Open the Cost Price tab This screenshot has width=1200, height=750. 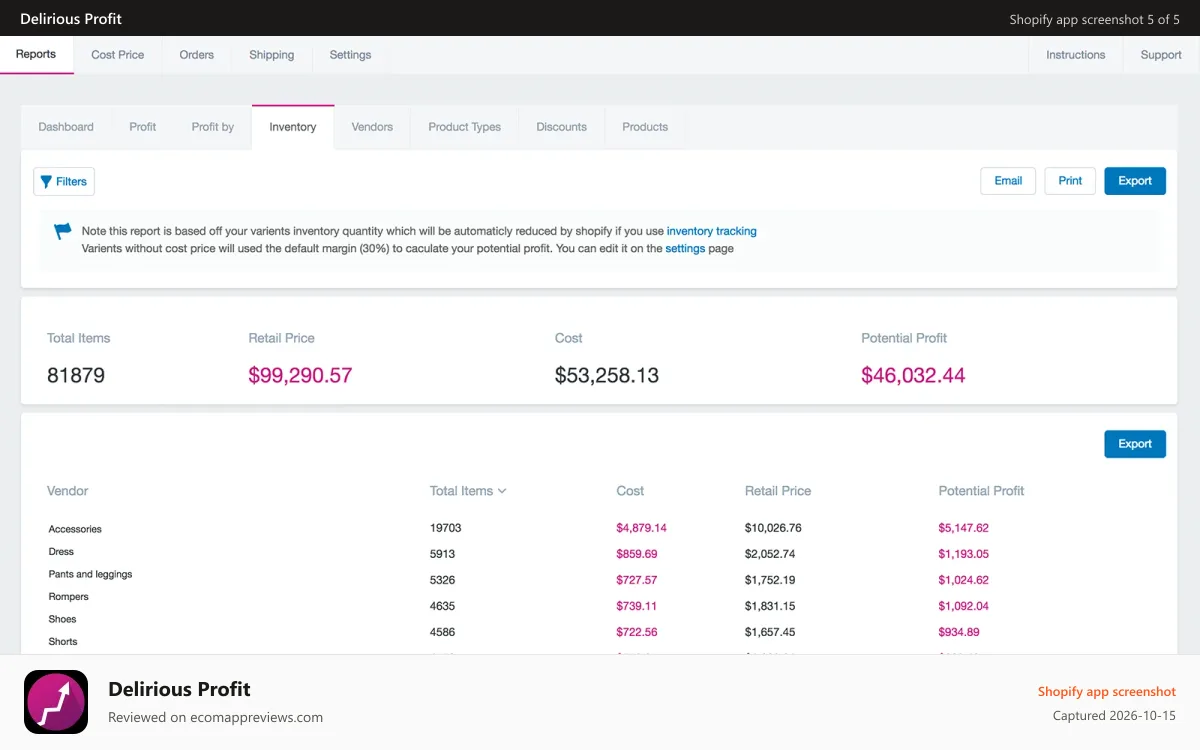tap(118, 55)
